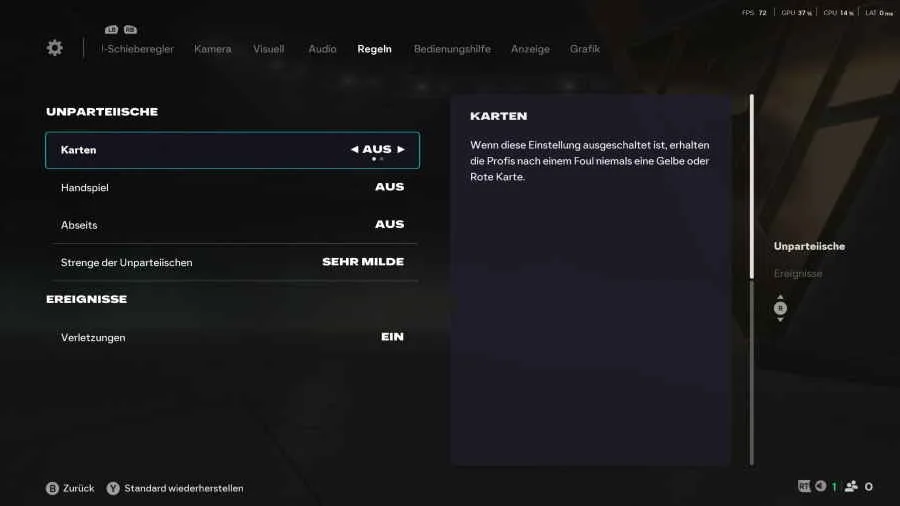Click the right-stick scroll indicator icon

tap(780, 308)
